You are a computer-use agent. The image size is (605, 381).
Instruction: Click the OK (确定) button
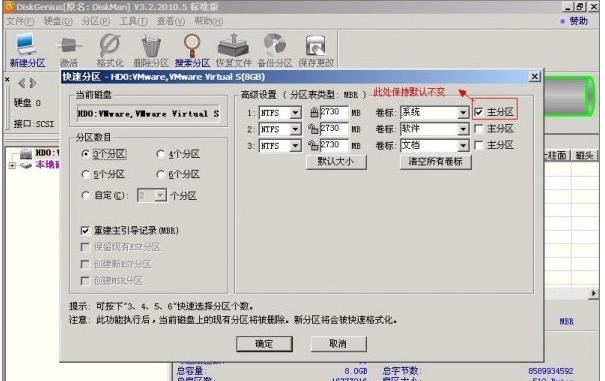pos(264,344)
